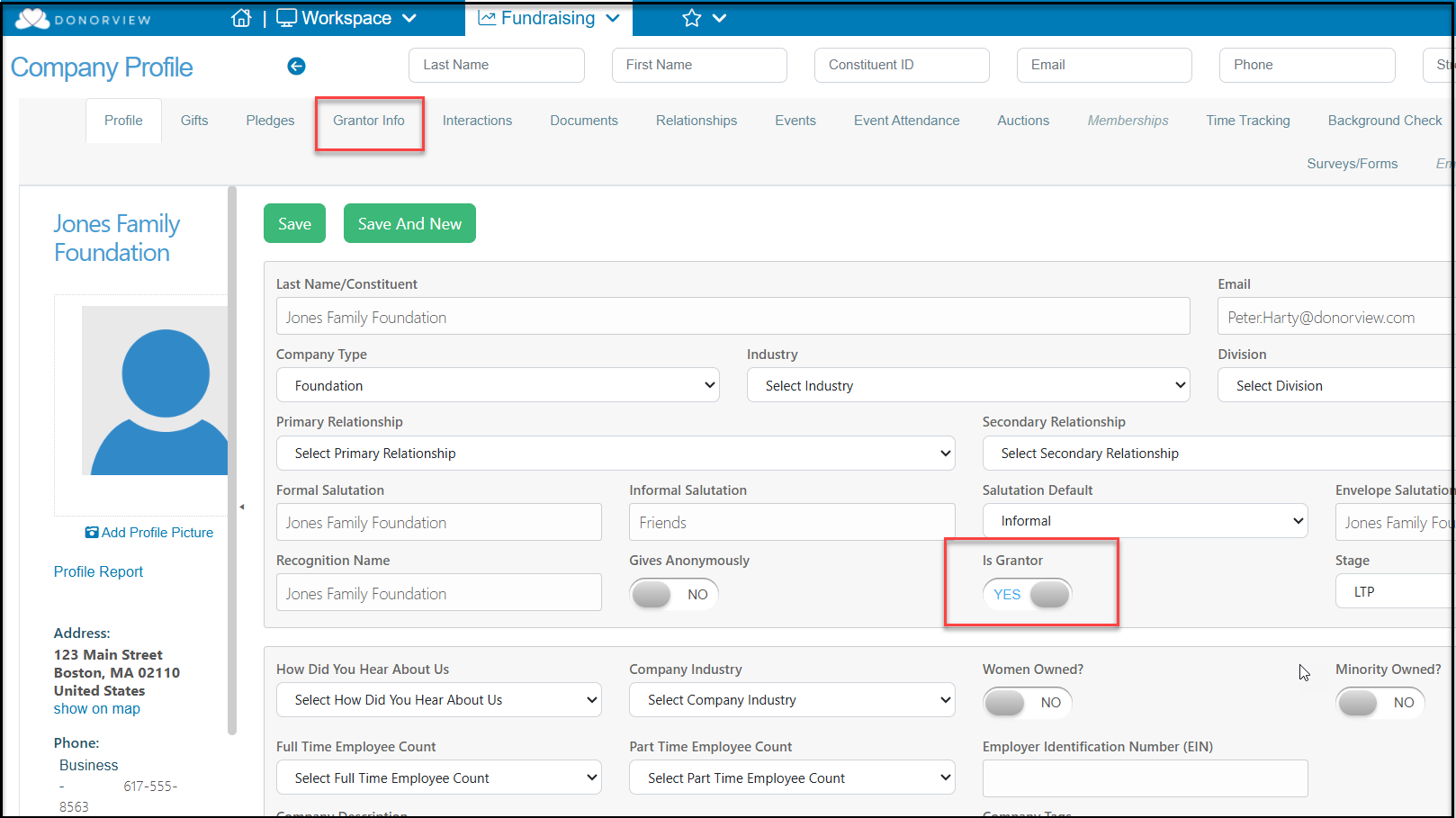Click the home icon in top bar
The height and width of the screenshot is (818, 1456).
pyautogui.click(x=241, y=18)
